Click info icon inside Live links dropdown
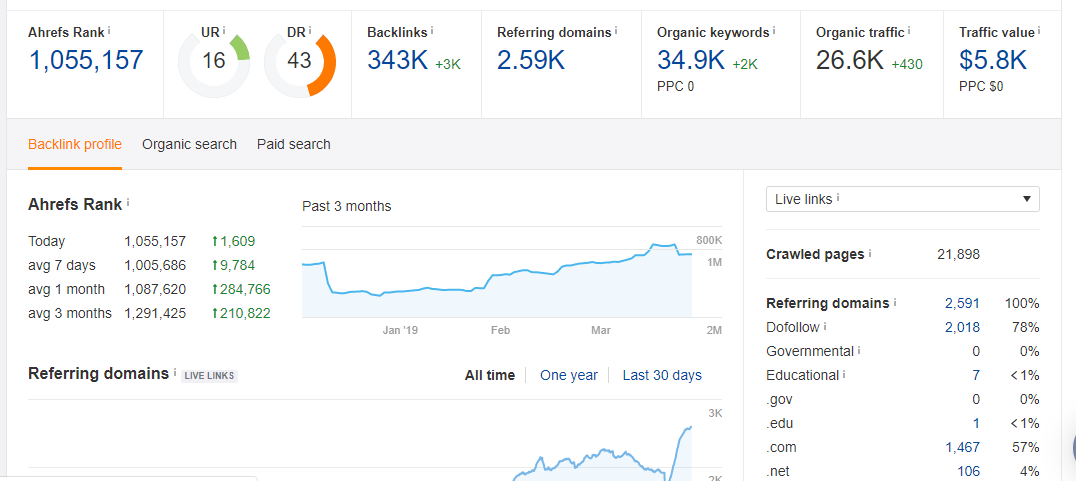This screenshot has width=1076, height=481. pos(839,198)
